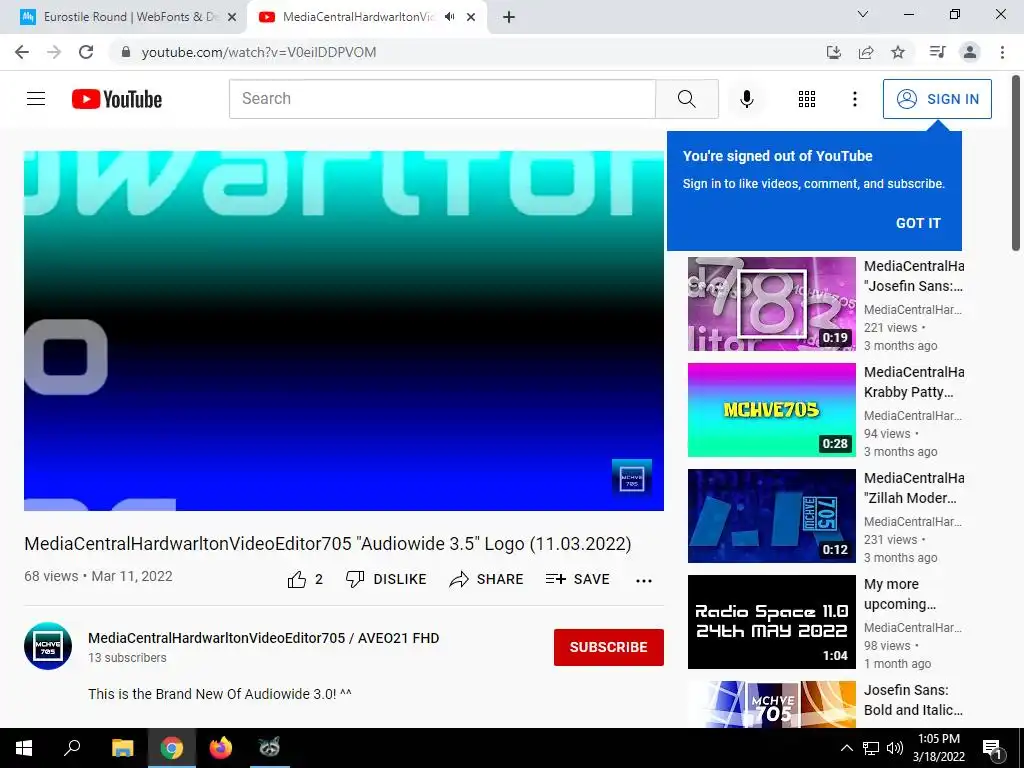Screen dimensions: 1024x768
Task: Click the "13 subscribers" text
Action: [127, 658]
